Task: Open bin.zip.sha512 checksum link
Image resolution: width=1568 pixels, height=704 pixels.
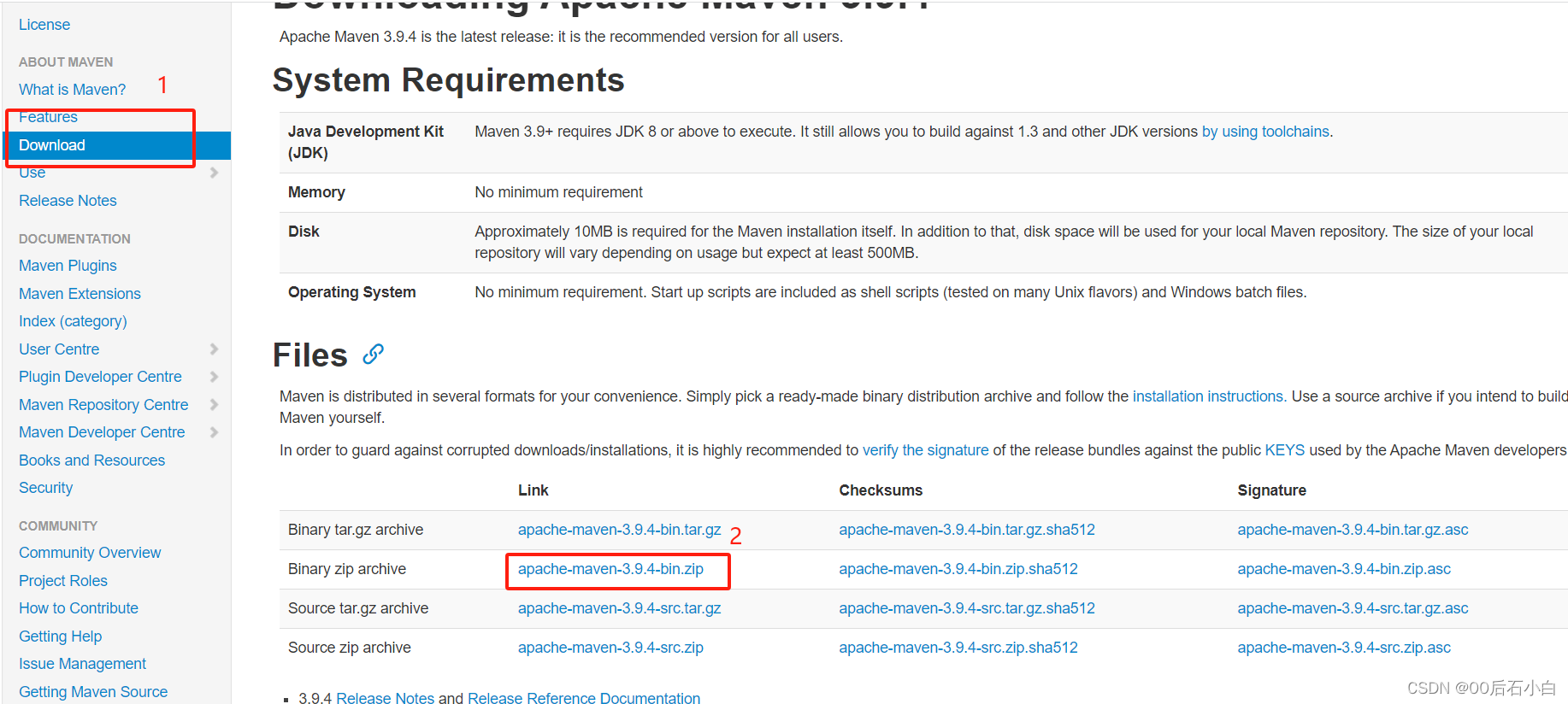Action: (958, 569)
